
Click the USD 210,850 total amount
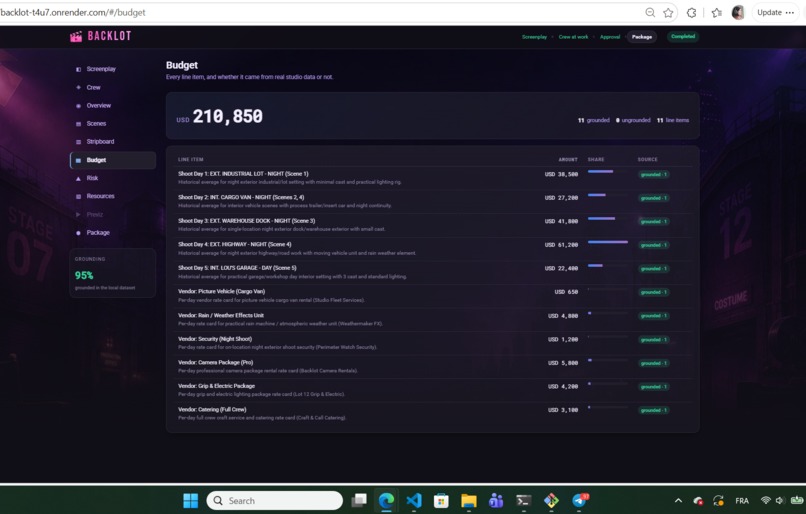click(219, 117)
